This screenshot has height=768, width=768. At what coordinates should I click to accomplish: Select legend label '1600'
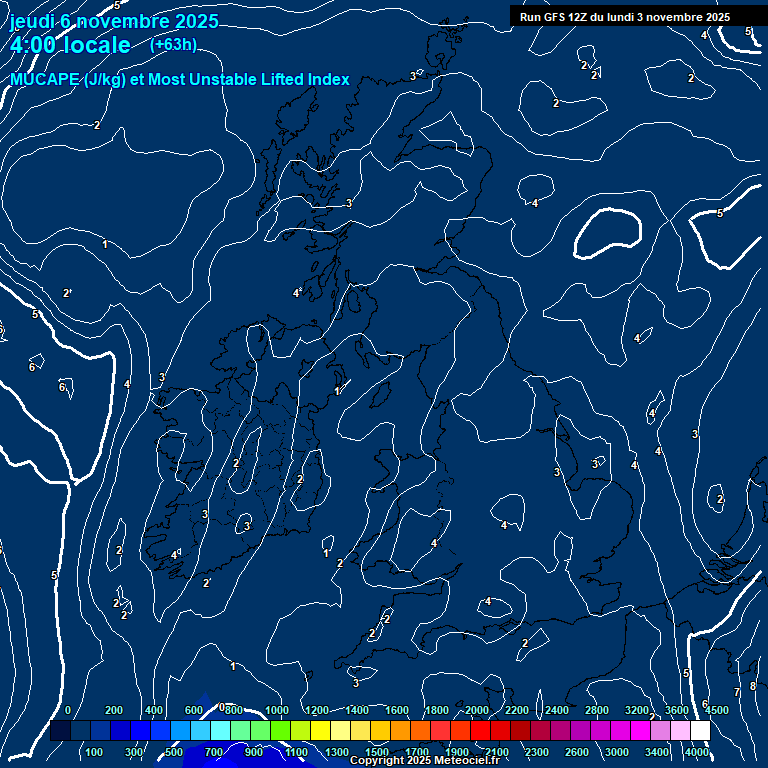397,710
